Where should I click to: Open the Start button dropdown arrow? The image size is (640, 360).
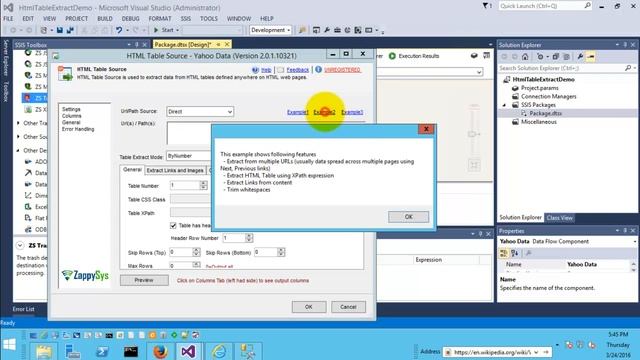(177, 30)
